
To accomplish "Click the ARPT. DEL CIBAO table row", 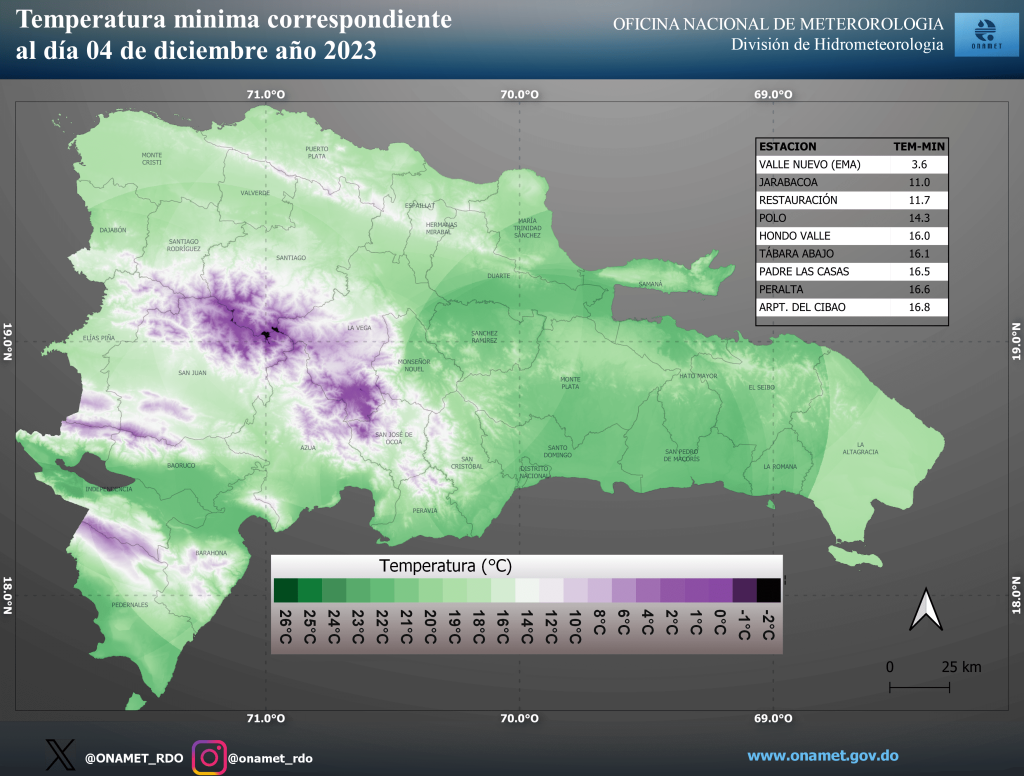I will 851,307.
